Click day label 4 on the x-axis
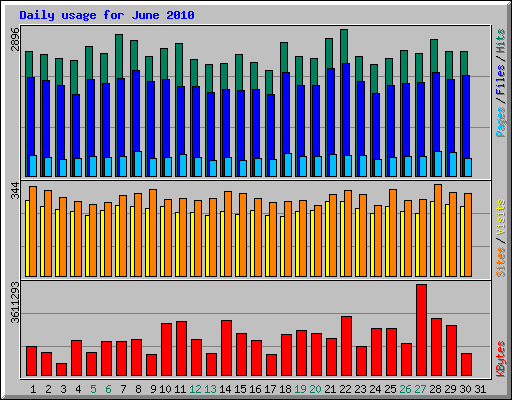Viewport: 512px width, 400px height. [x=78, y=389]
